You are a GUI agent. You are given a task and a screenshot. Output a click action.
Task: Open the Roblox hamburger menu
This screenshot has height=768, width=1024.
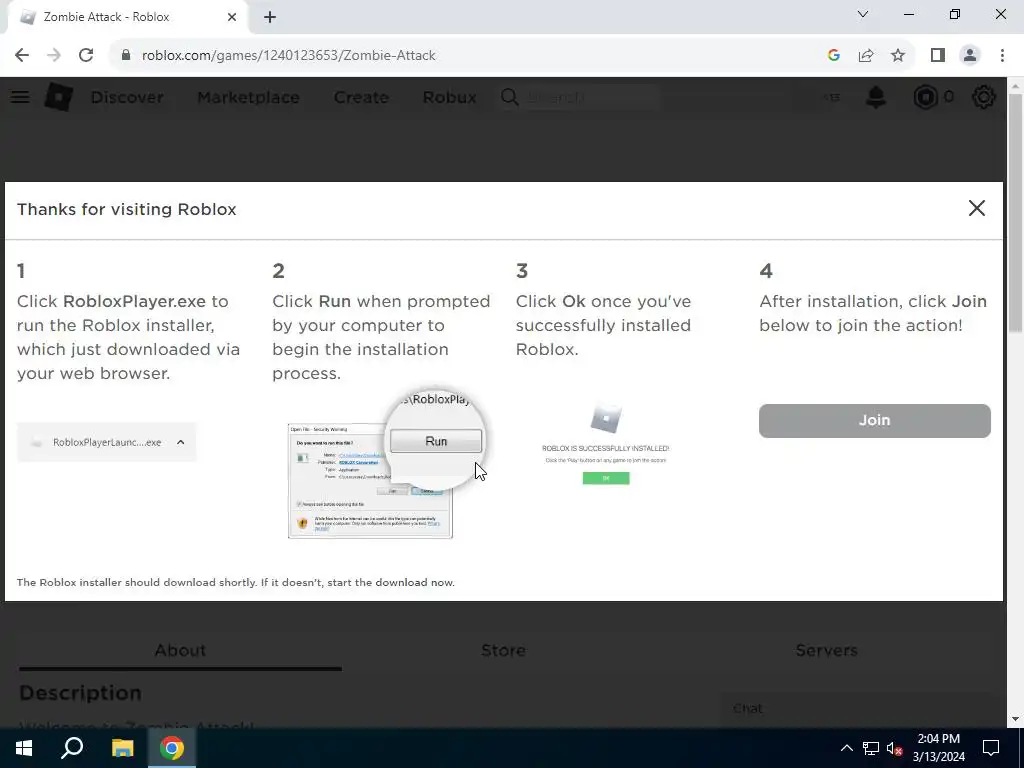(x=20, y=97)
